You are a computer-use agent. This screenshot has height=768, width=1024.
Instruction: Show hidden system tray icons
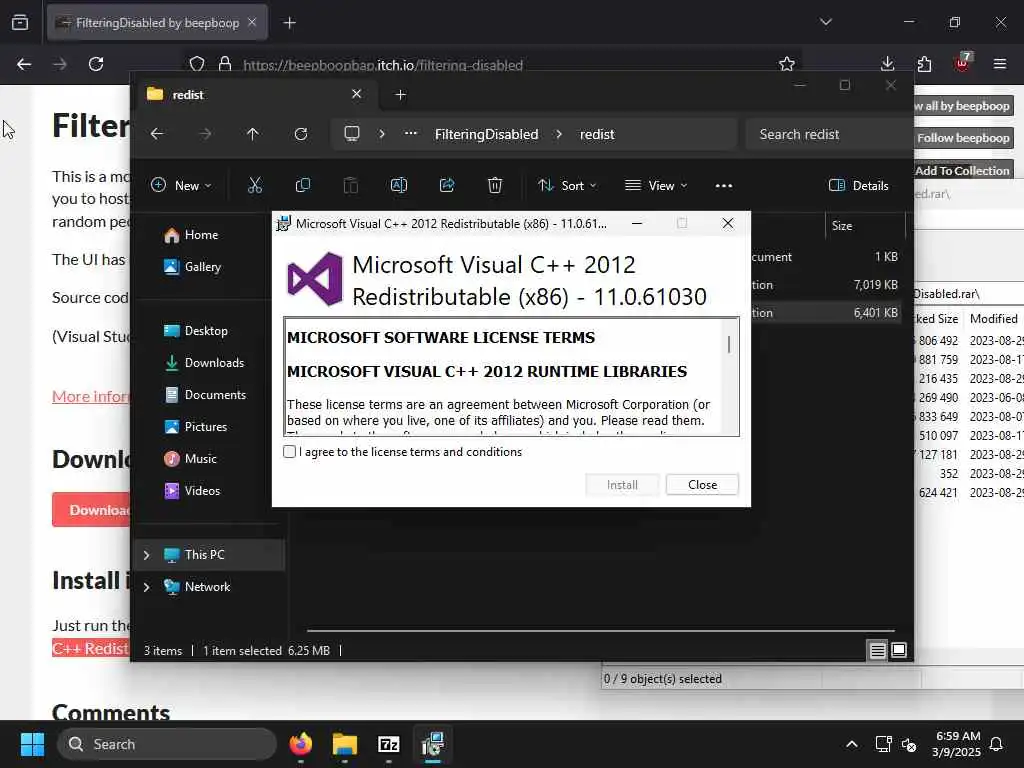coord(852,744)
